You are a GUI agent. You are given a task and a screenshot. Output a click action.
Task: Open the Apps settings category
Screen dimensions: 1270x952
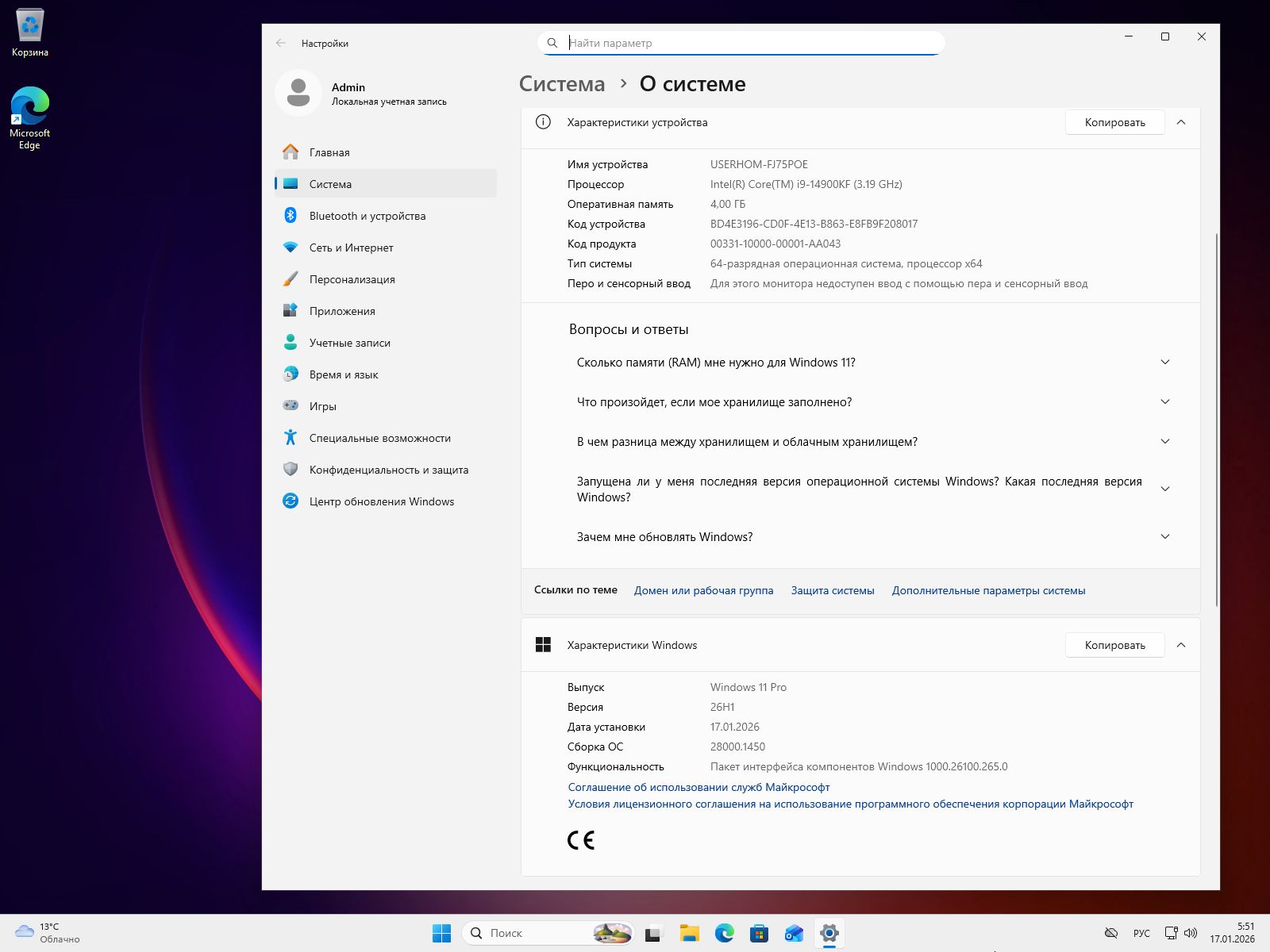[x=342, y=311]
